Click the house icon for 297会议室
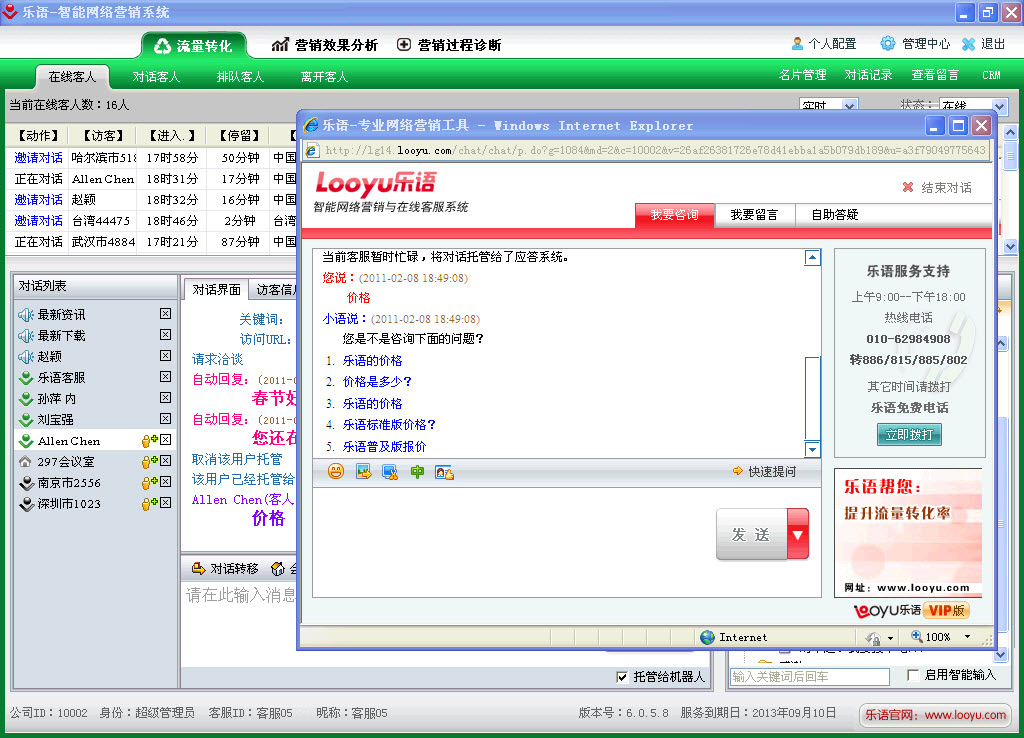 click(x=25, y=462)
